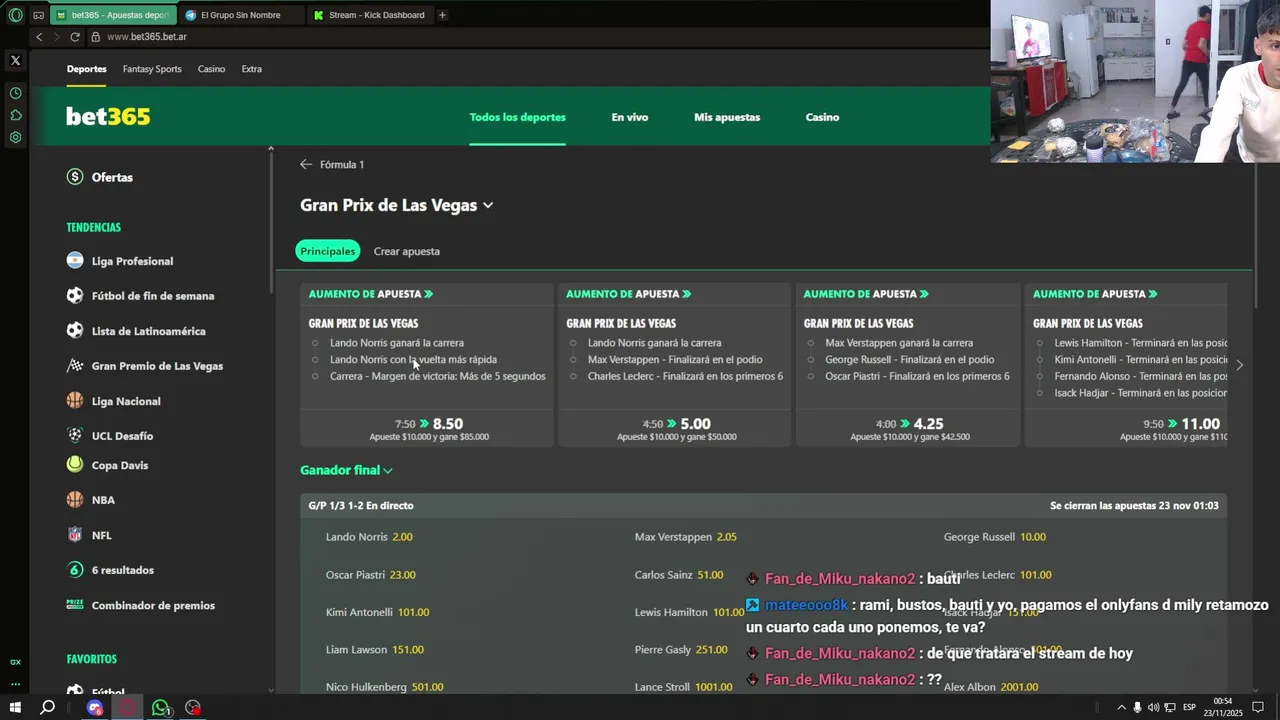Image resolution: width=1280 pixels, height=720 pixels.
Task: Show hidden tray icons chevron
Action: point(1121,708)
